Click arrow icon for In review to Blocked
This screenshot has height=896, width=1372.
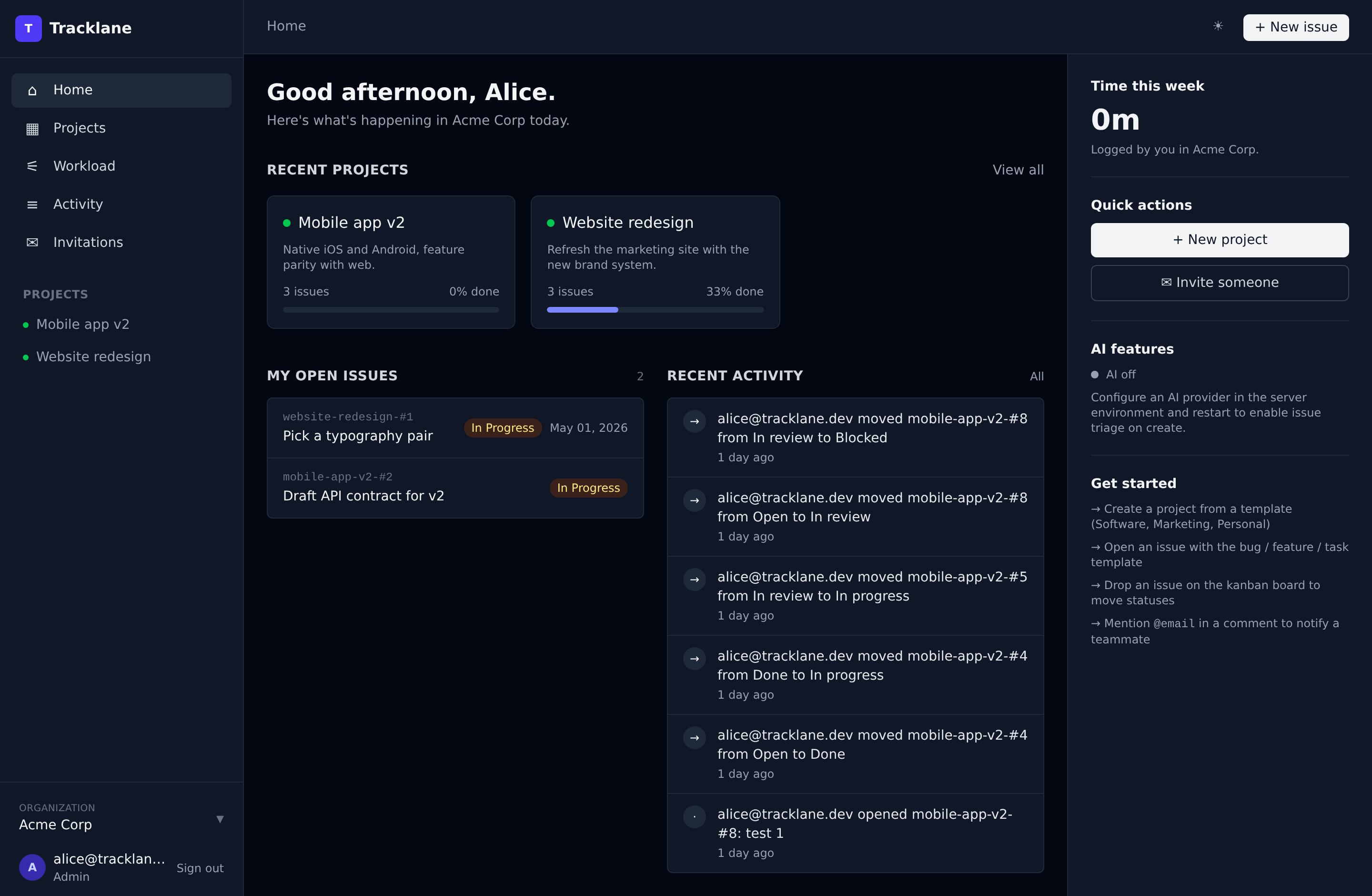coord(695,421)
